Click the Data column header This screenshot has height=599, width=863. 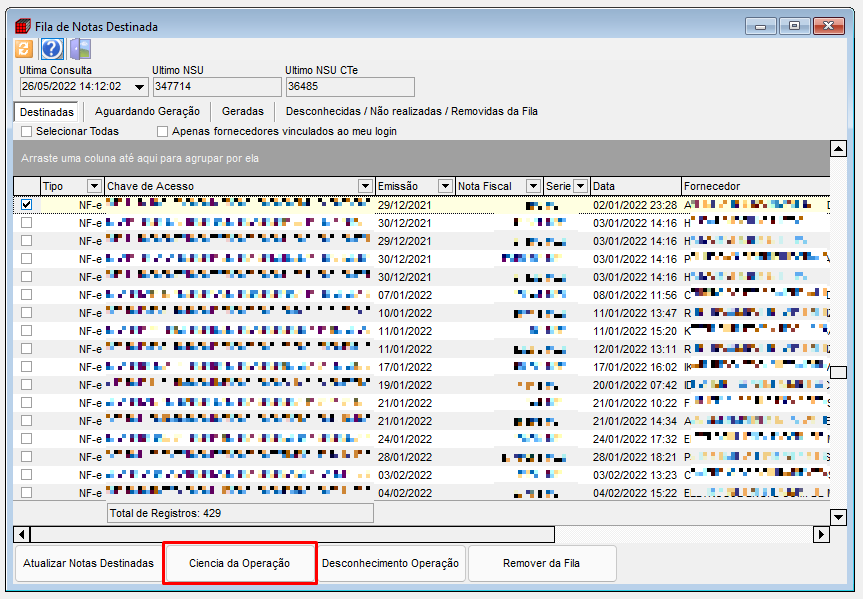click(x=636, y=186)
